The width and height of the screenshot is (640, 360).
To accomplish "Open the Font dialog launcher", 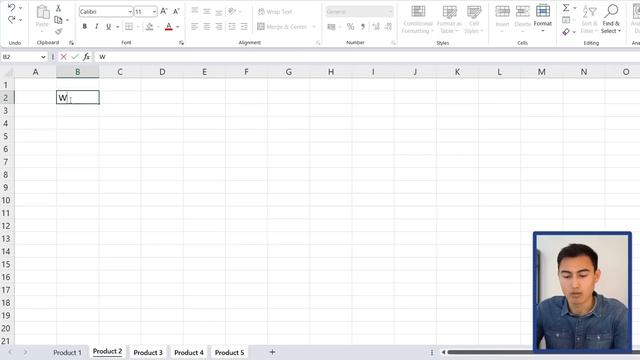I will pyautogui.click(x=181, y=43).
